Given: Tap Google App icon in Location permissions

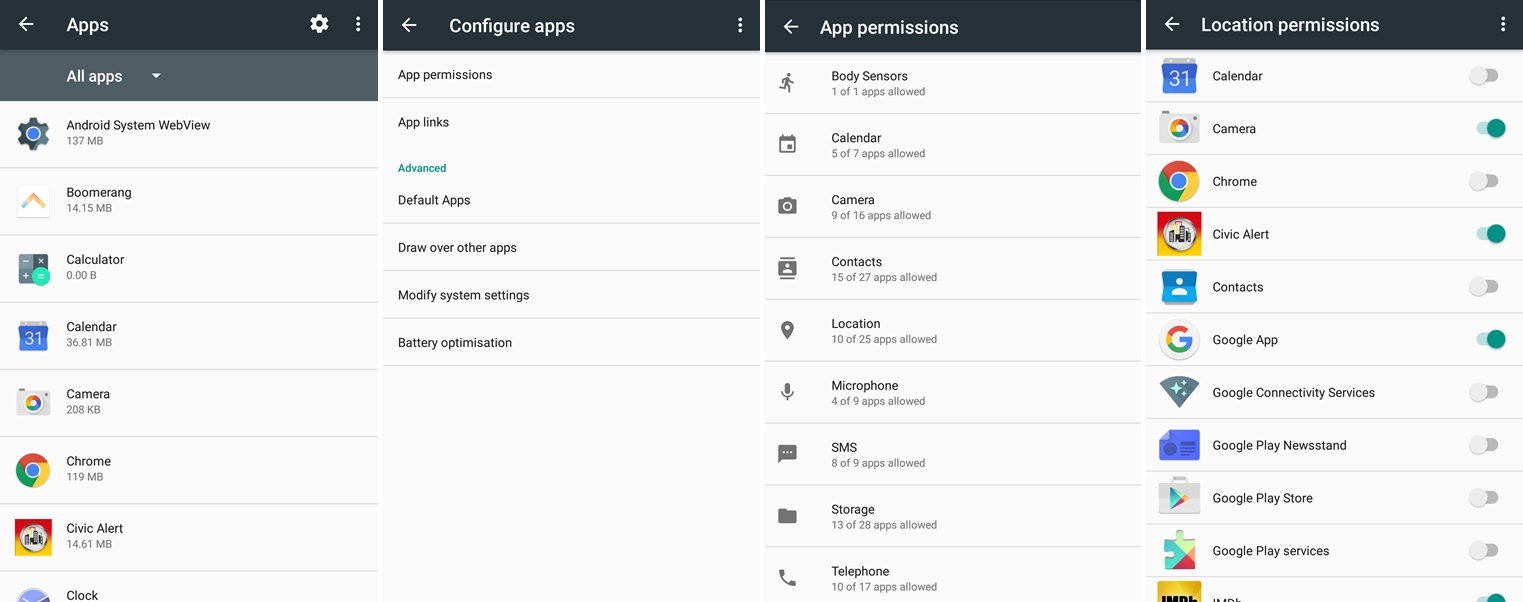Looking at the screenshot, I should pos(1179,340).
